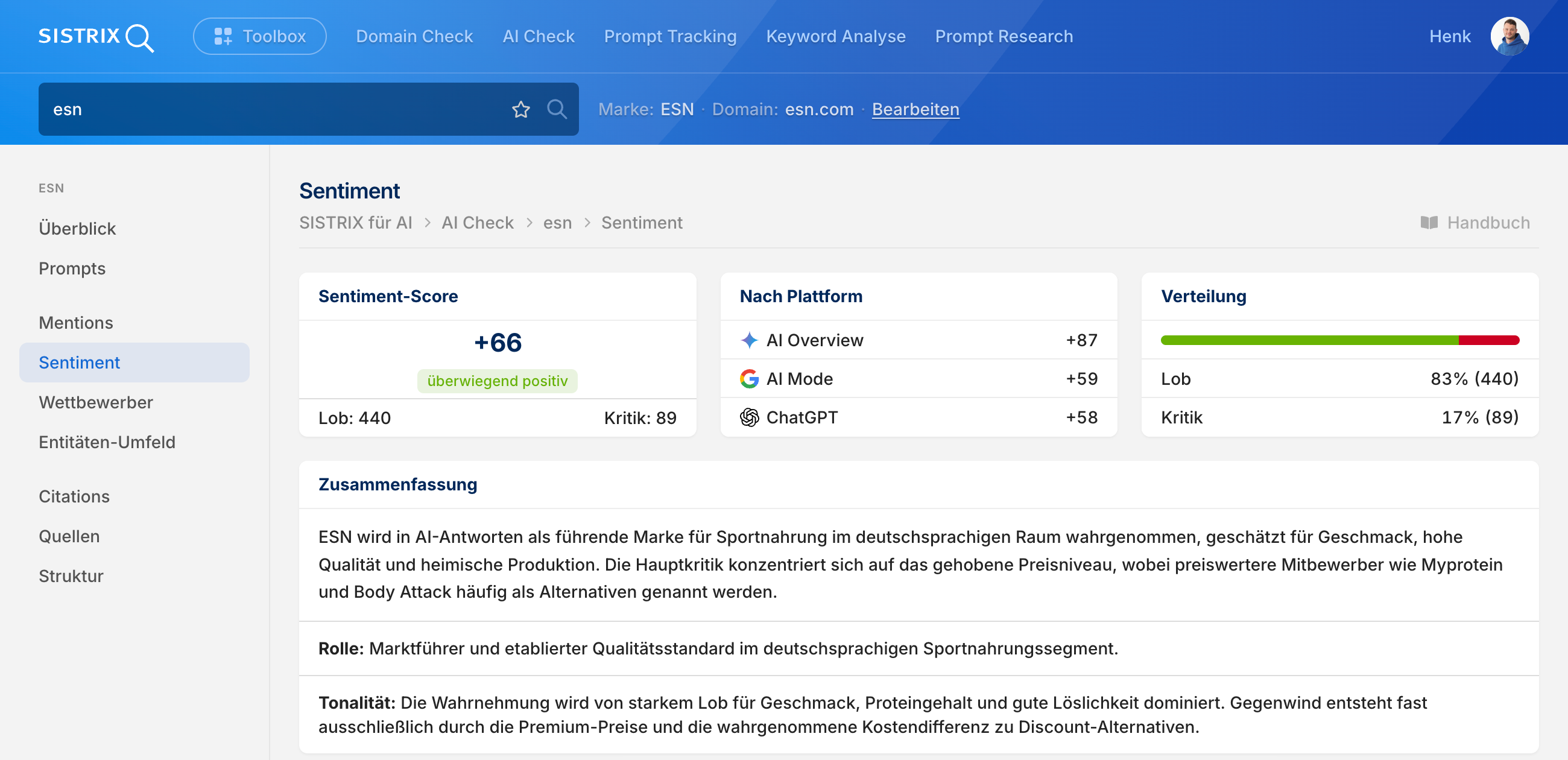Click the Toolbox grid icon
Image resolution: width=1568 pixels, height=760 pixels.
point(223,37)
